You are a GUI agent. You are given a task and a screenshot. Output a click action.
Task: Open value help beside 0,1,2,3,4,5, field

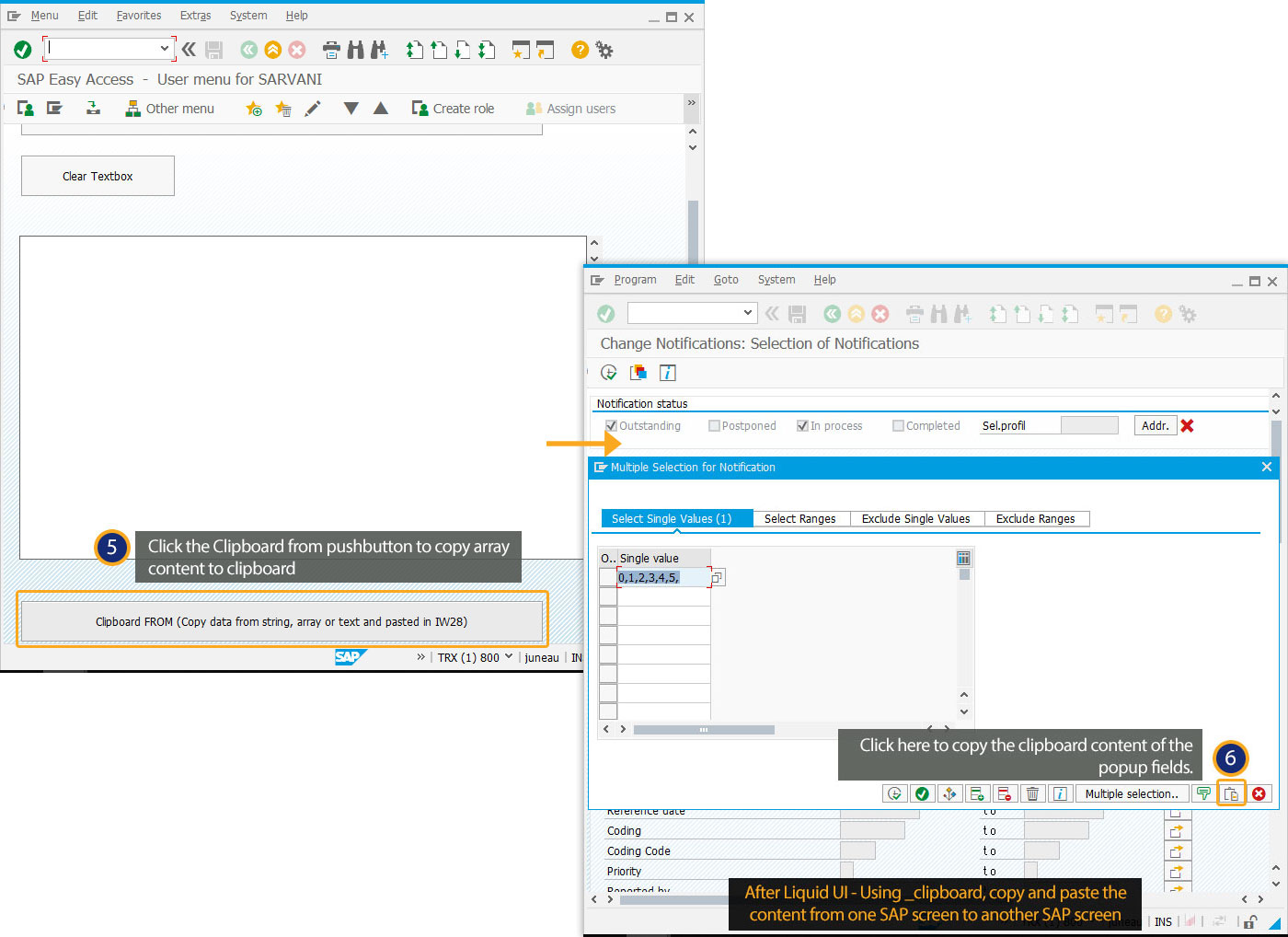tap(718, 577)
